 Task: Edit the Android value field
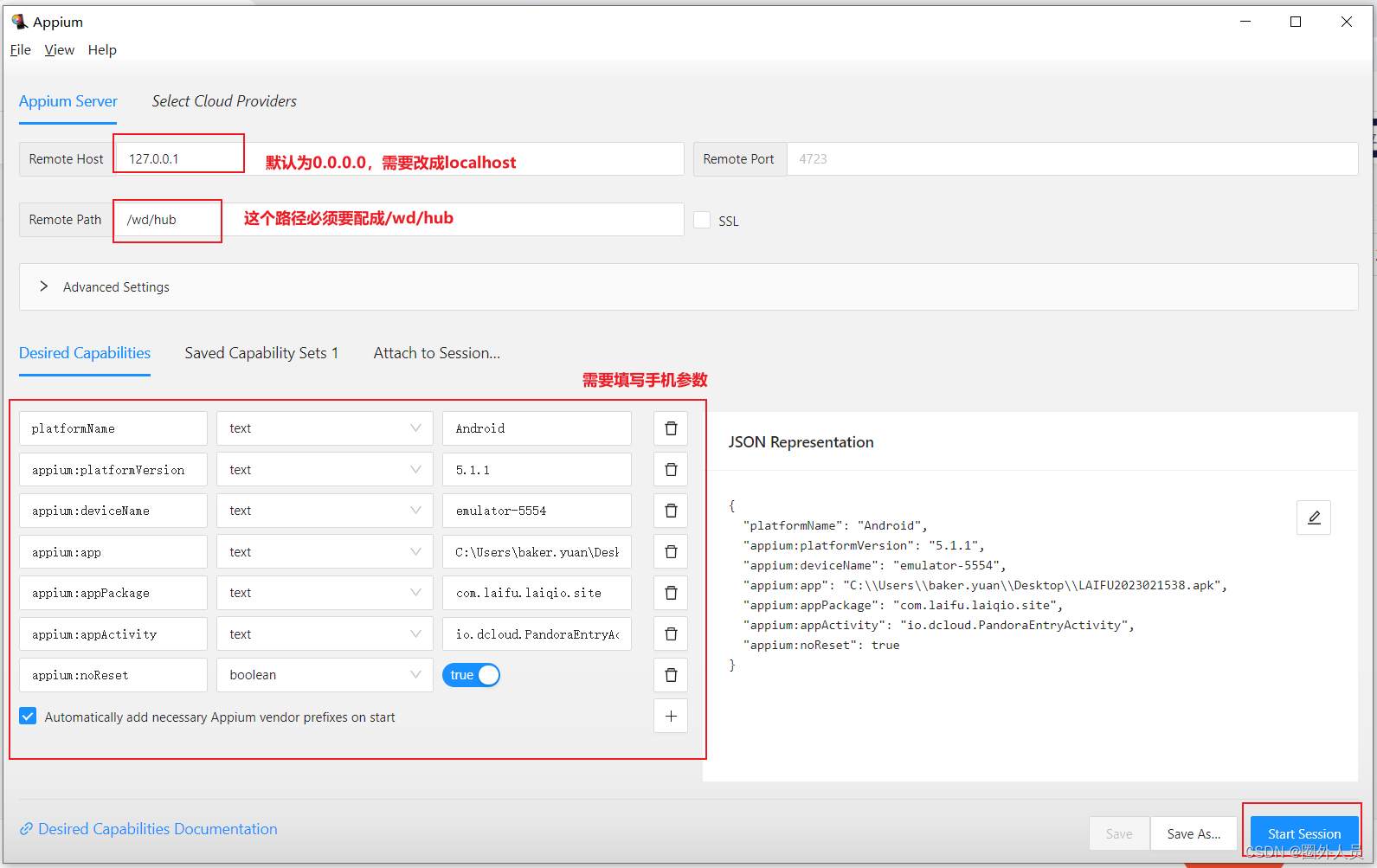pos(537,428)
